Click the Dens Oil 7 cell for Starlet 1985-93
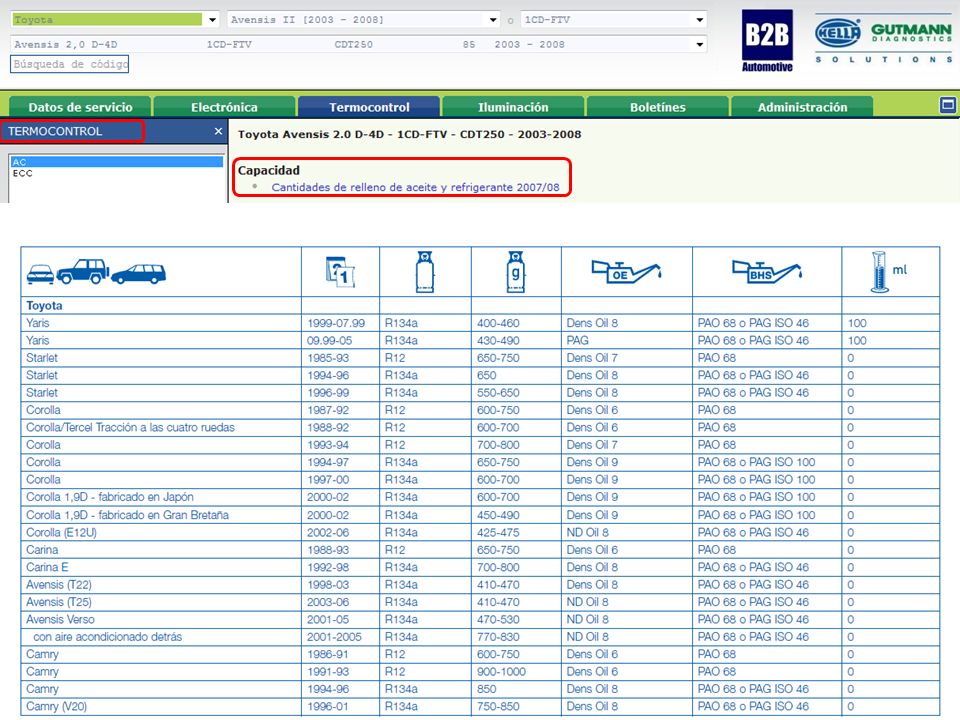 point(592,358)
